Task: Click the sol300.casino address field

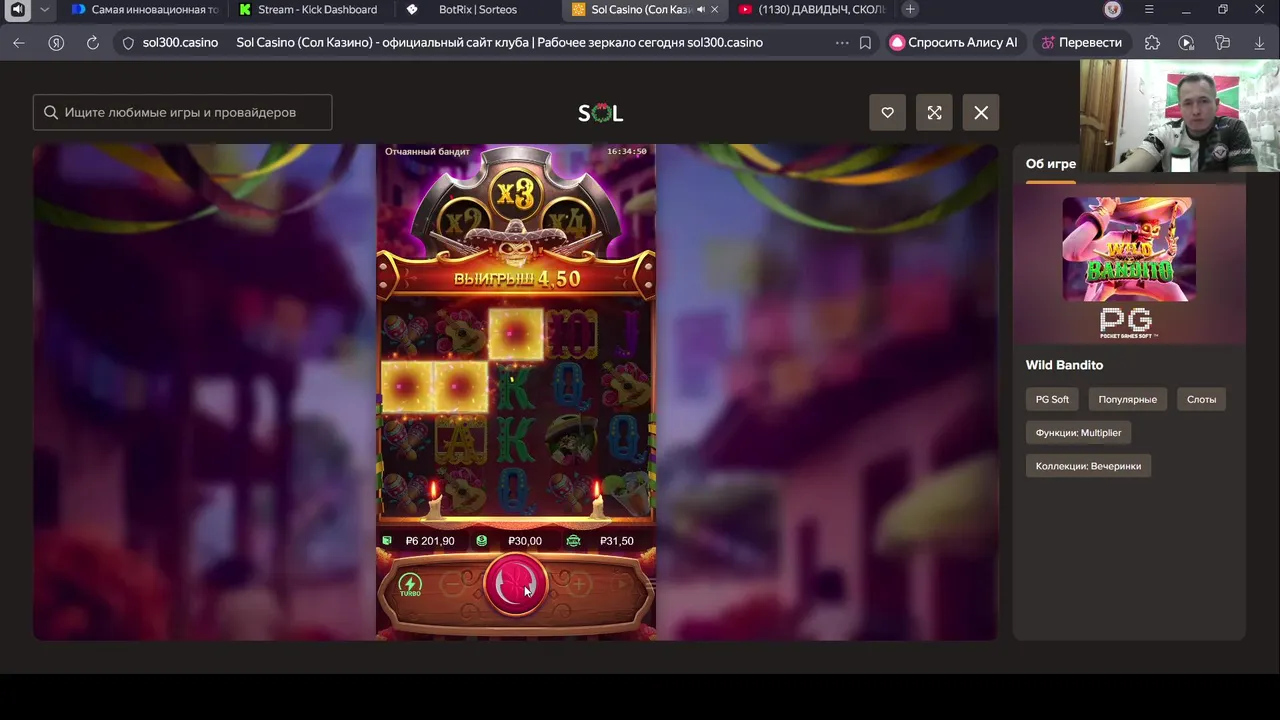Action: tap(180, 43)
